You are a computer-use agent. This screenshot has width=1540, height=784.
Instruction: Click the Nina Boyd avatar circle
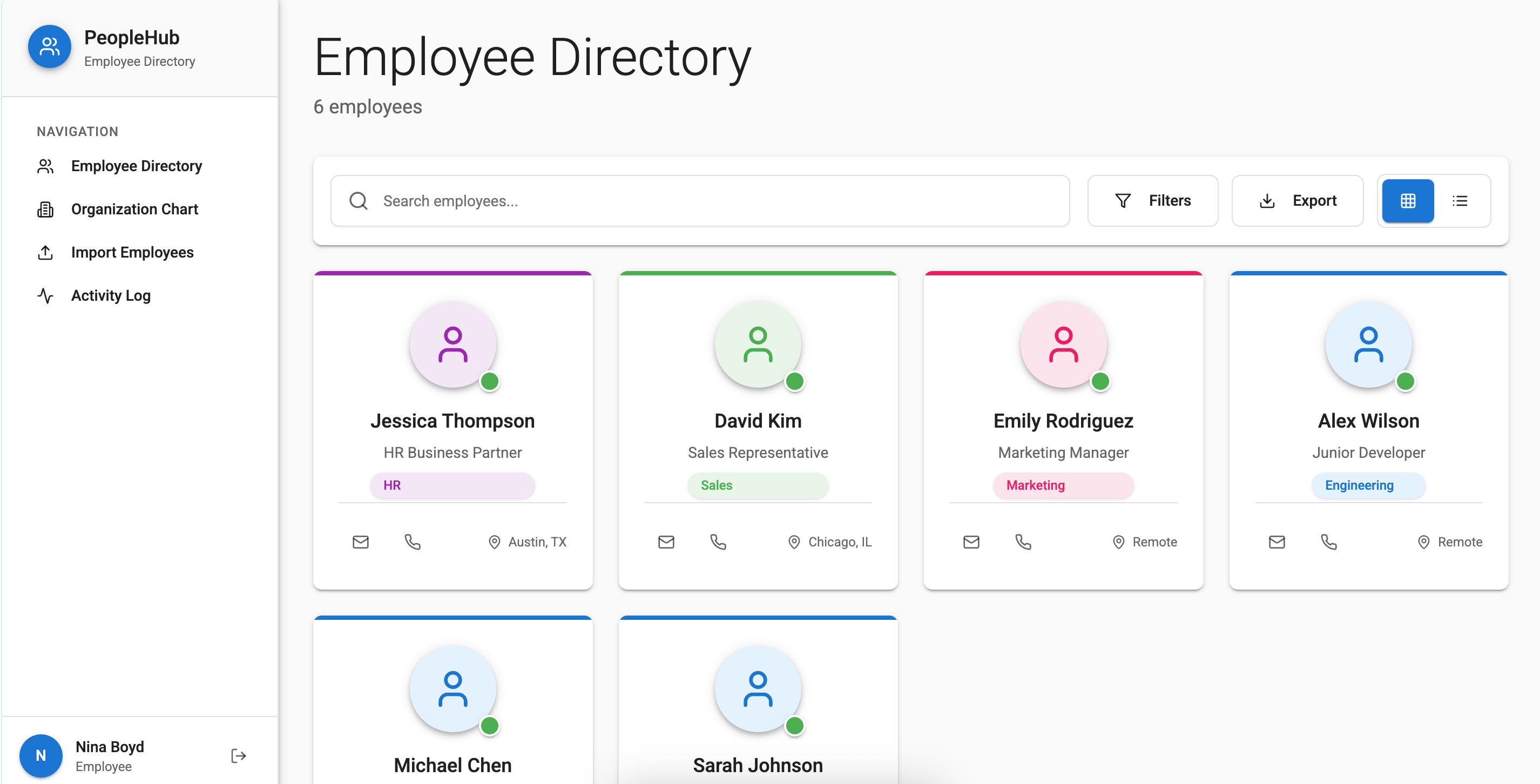(40, 756)
